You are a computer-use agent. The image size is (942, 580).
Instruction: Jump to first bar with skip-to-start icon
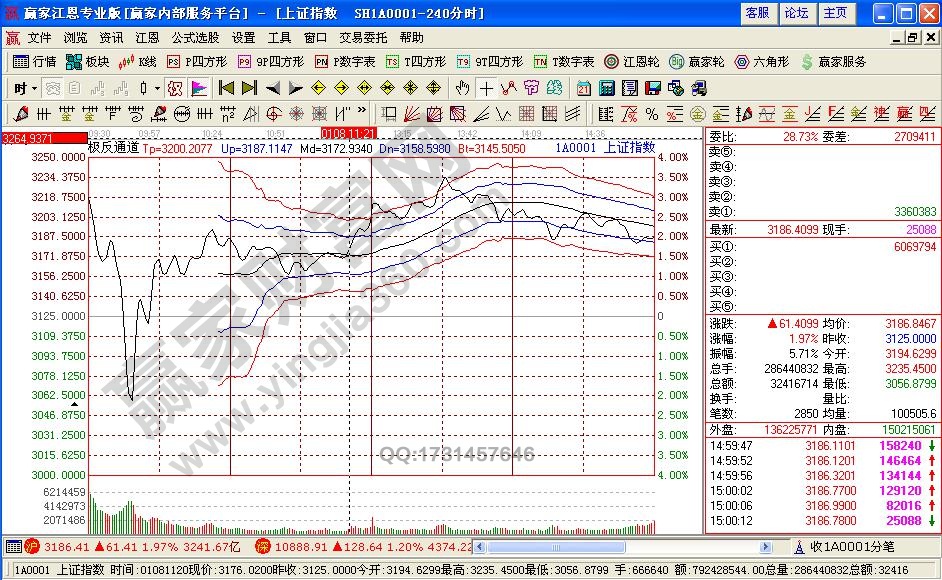tap(226, 88)
